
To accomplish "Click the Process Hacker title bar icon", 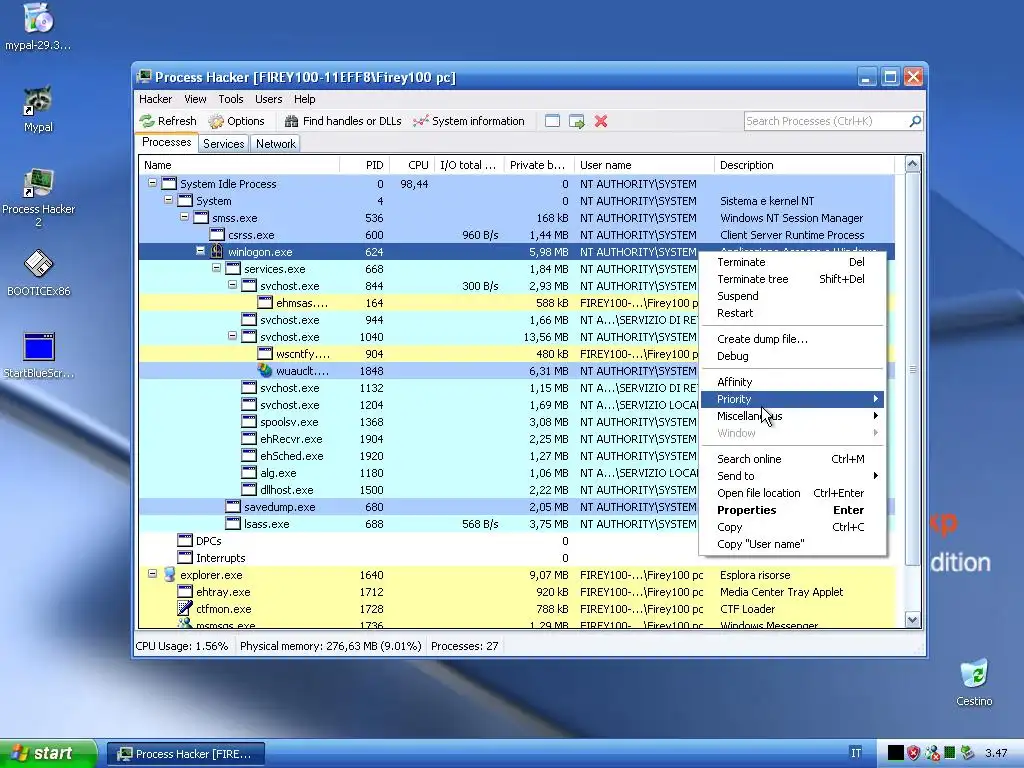I will [144, 77].
